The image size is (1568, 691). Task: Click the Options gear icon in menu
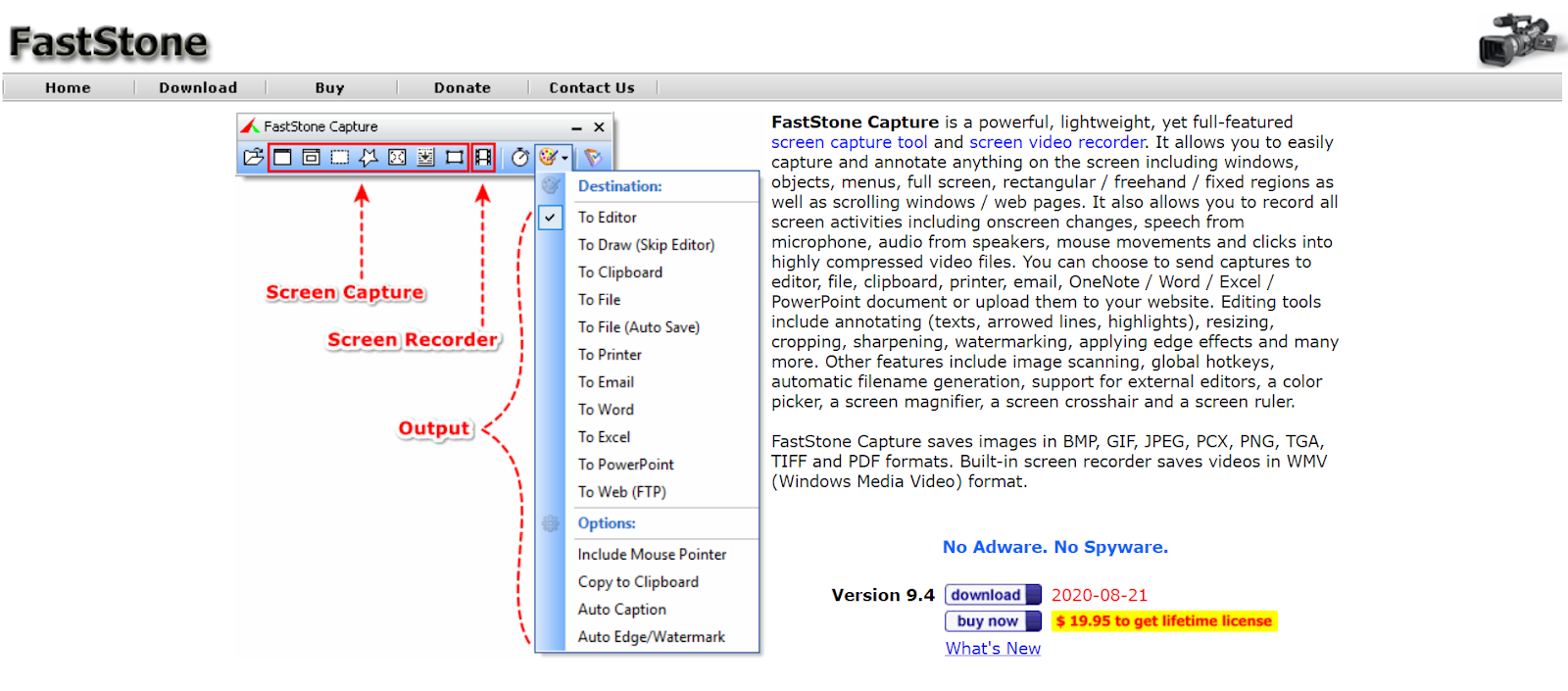(x=552, y=523)
